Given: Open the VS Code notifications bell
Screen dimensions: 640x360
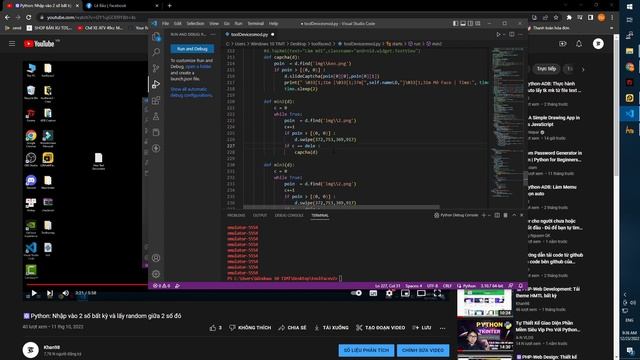Looking at the screenshot, I should point(520,286).
